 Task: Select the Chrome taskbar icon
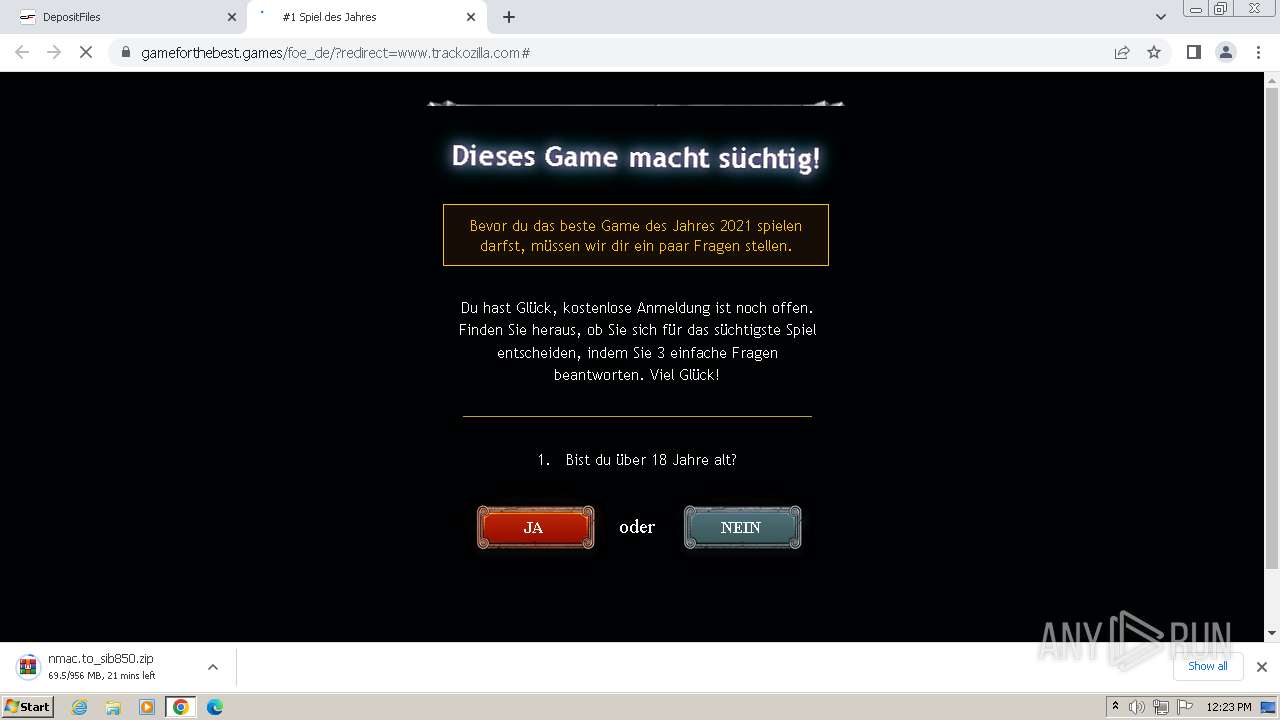pyautogui.click(x=181, y=707)
